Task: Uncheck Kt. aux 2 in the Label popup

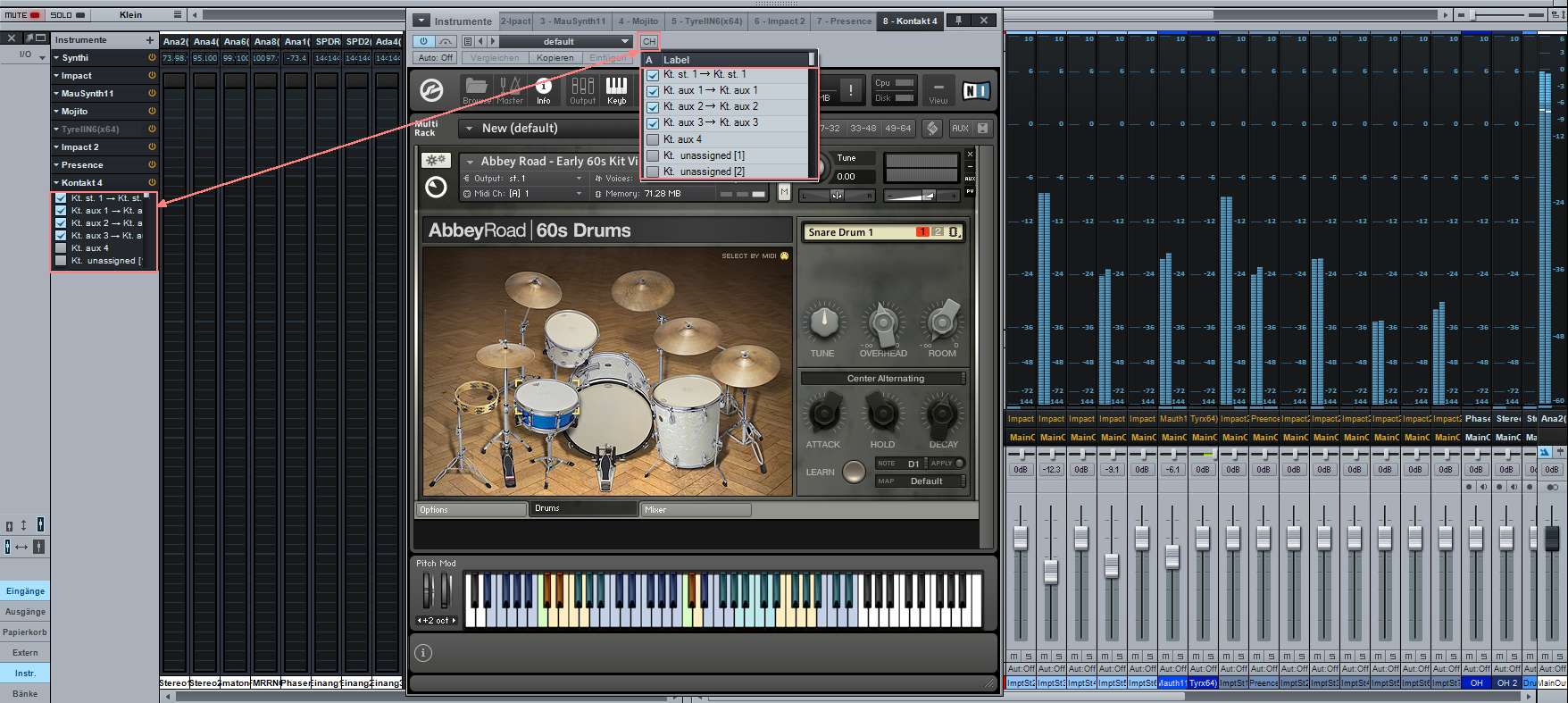Action: coord(653,107)
